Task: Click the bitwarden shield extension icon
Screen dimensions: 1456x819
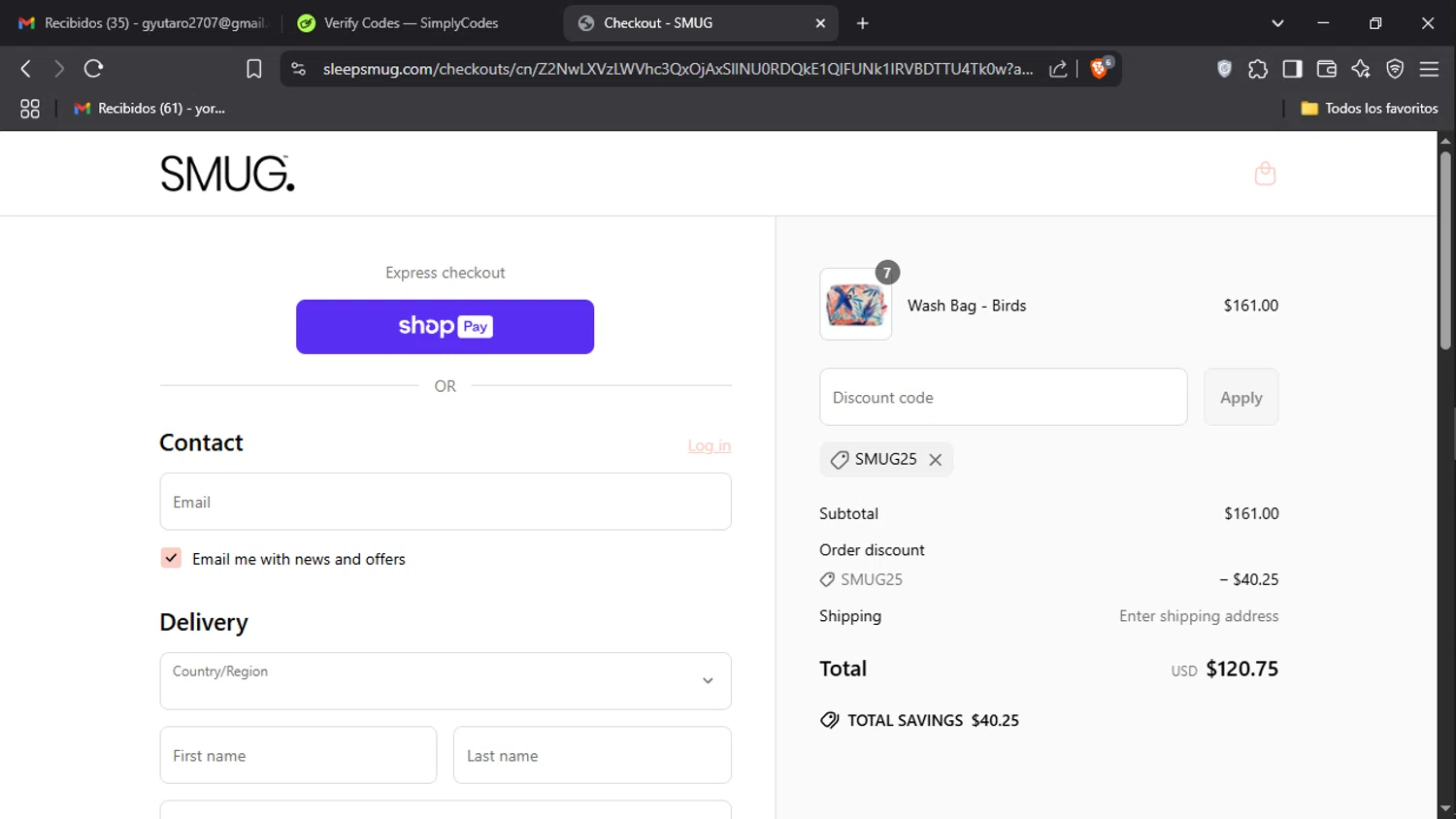Action: coord(1224,69)
